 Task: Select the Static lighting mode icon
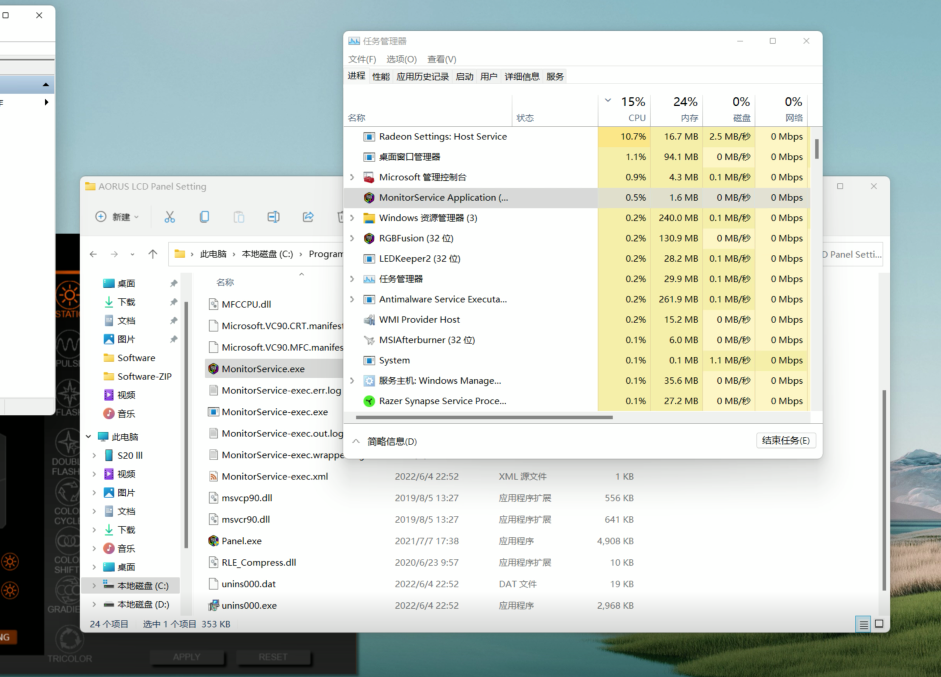pos(68,295)
